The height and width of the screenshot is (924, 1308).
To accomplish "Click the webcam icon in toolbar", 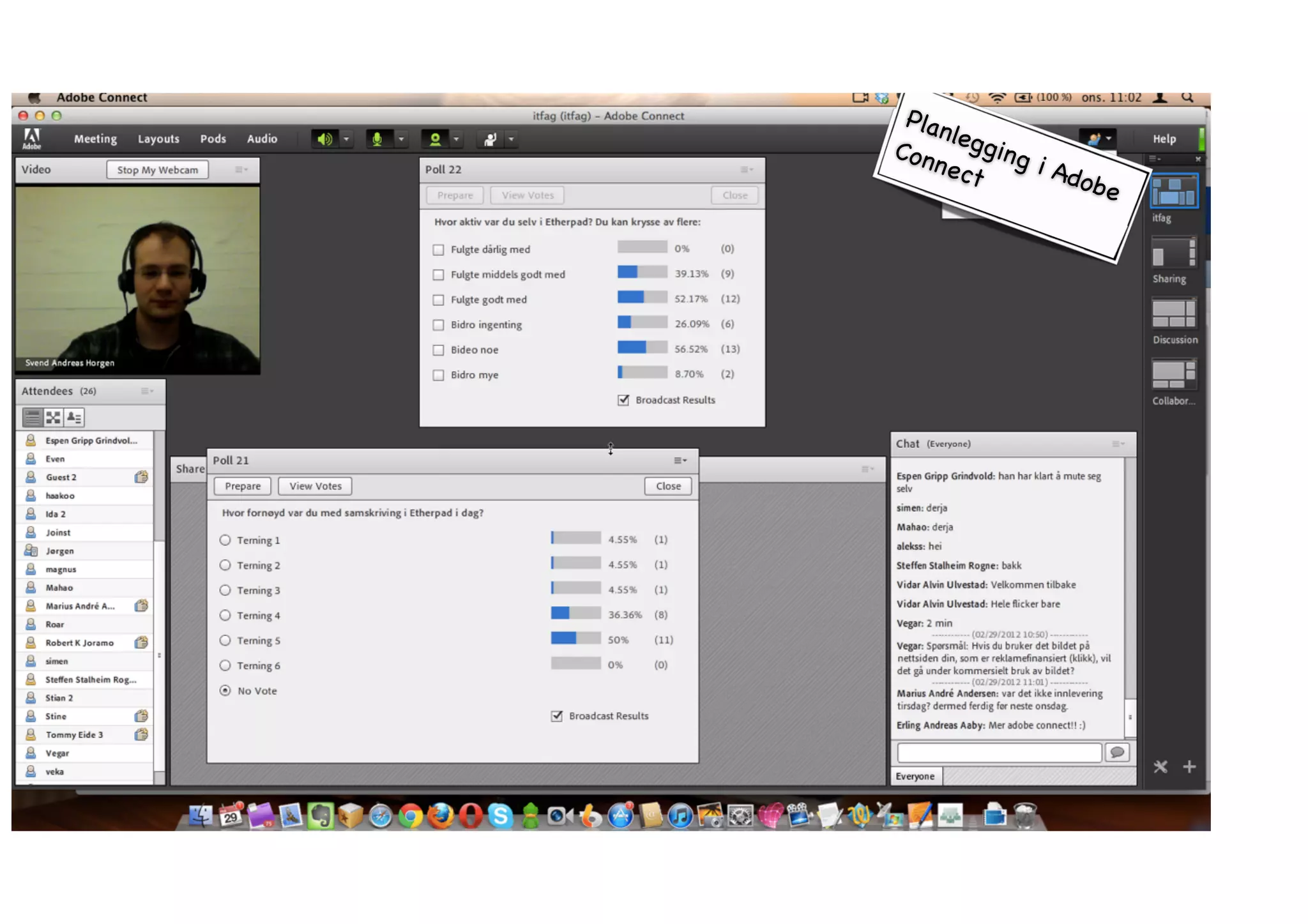I will point(435,139).
